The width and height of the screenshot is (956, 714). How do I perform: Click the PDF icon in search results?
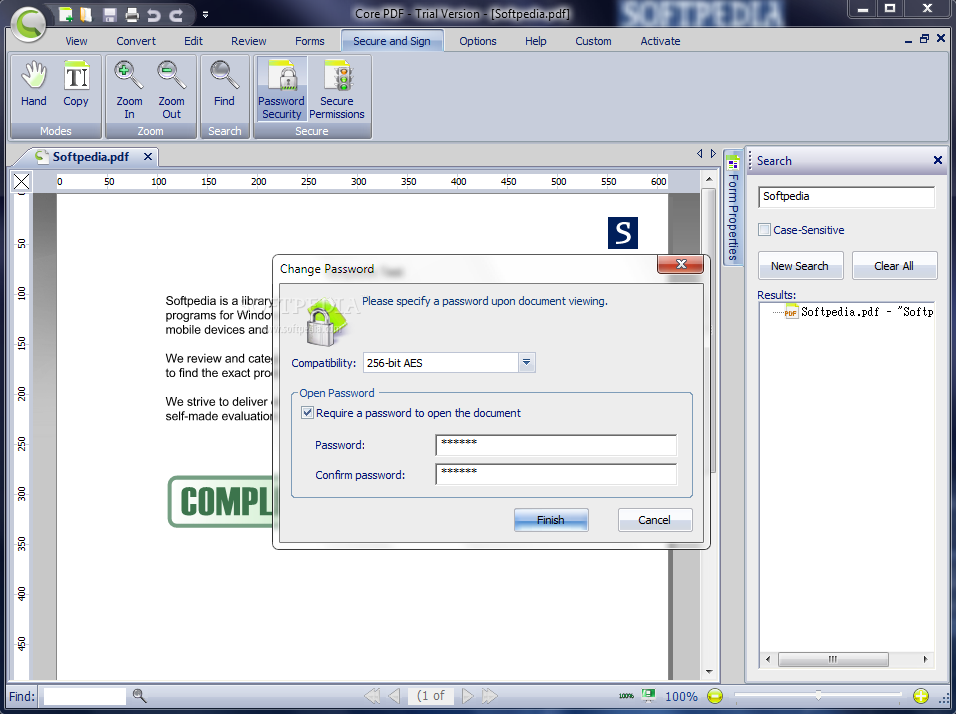coord(791,312)
